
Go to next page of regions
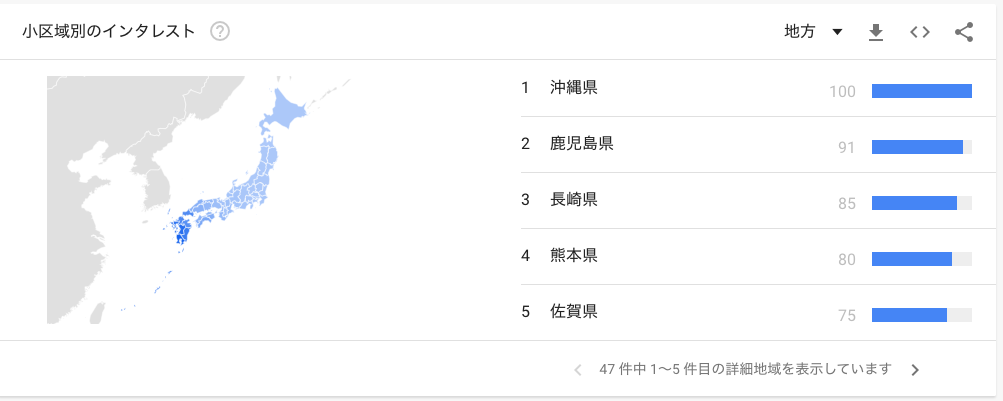[x=915, y=370]
